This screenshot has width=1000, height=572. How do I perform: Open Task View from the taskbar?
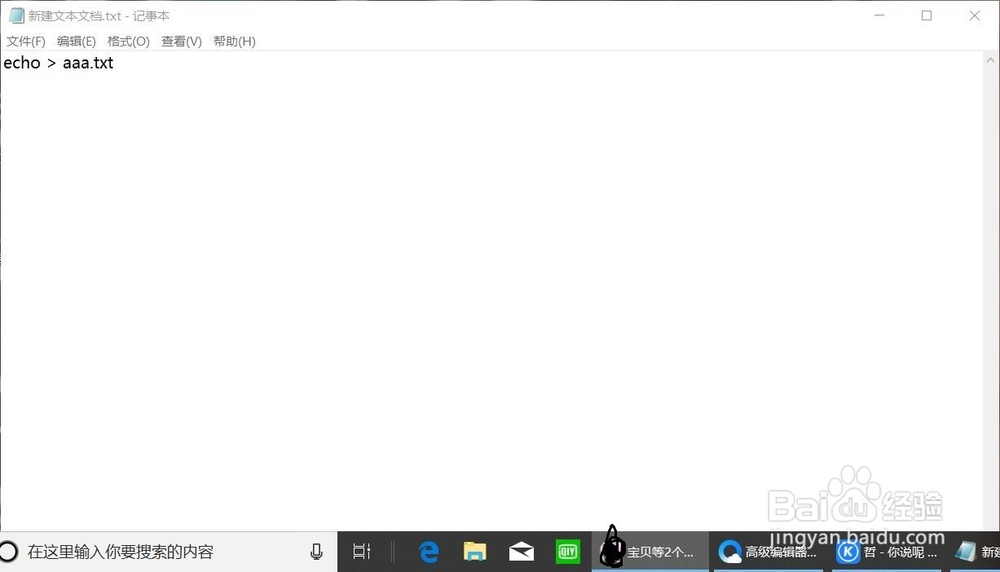[x=362, y=552]
